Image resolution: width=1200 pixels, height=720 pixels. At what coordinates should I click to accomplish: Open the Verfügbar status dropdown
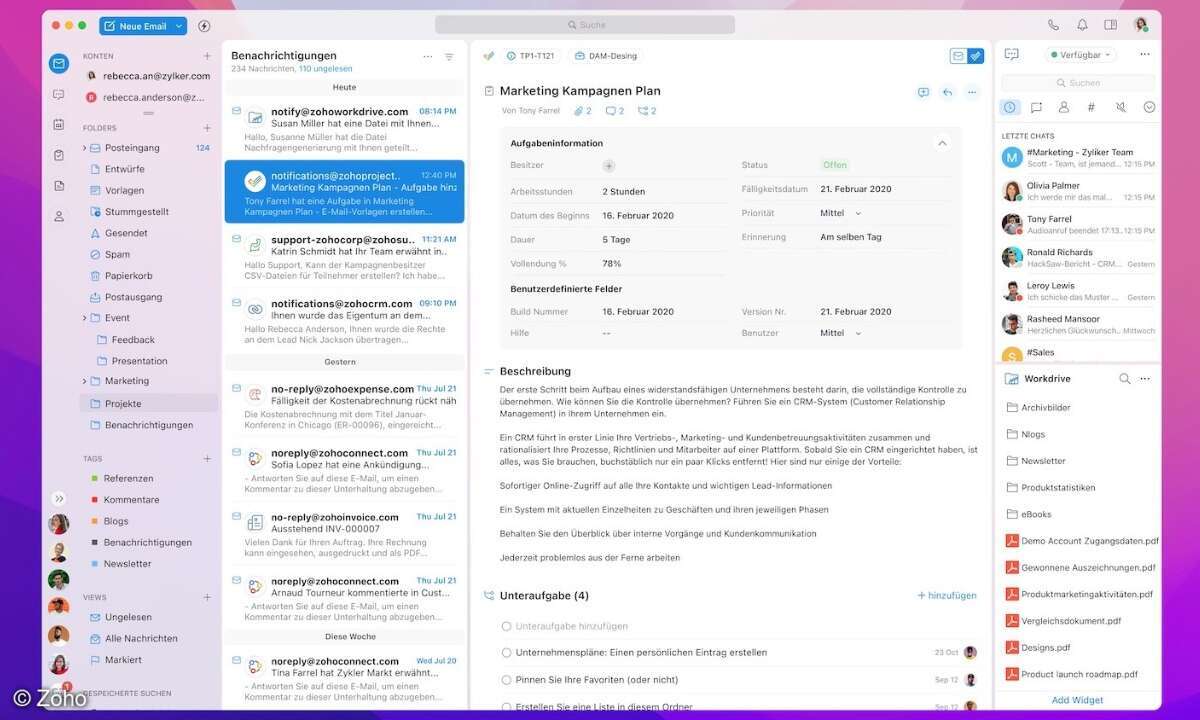(x=1080, y=55)
